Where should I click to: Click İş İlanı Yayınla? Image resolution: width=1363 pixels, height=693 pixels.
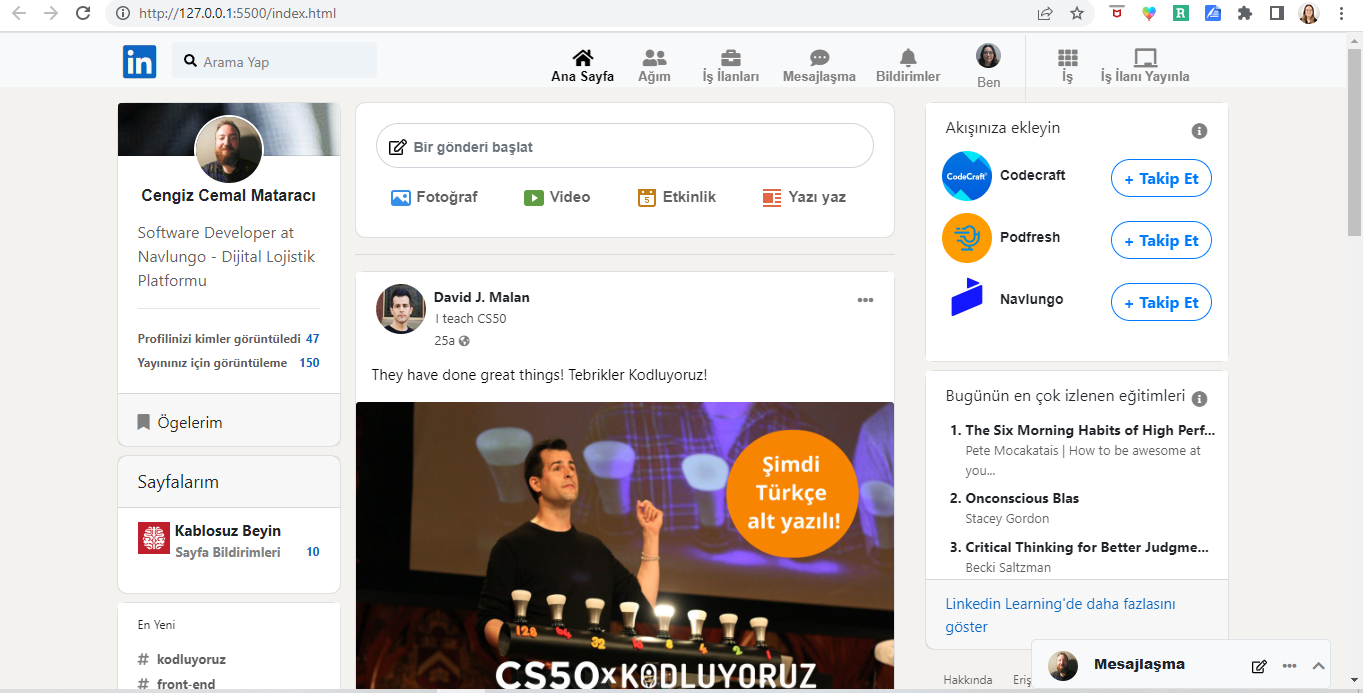[1145, 66]
